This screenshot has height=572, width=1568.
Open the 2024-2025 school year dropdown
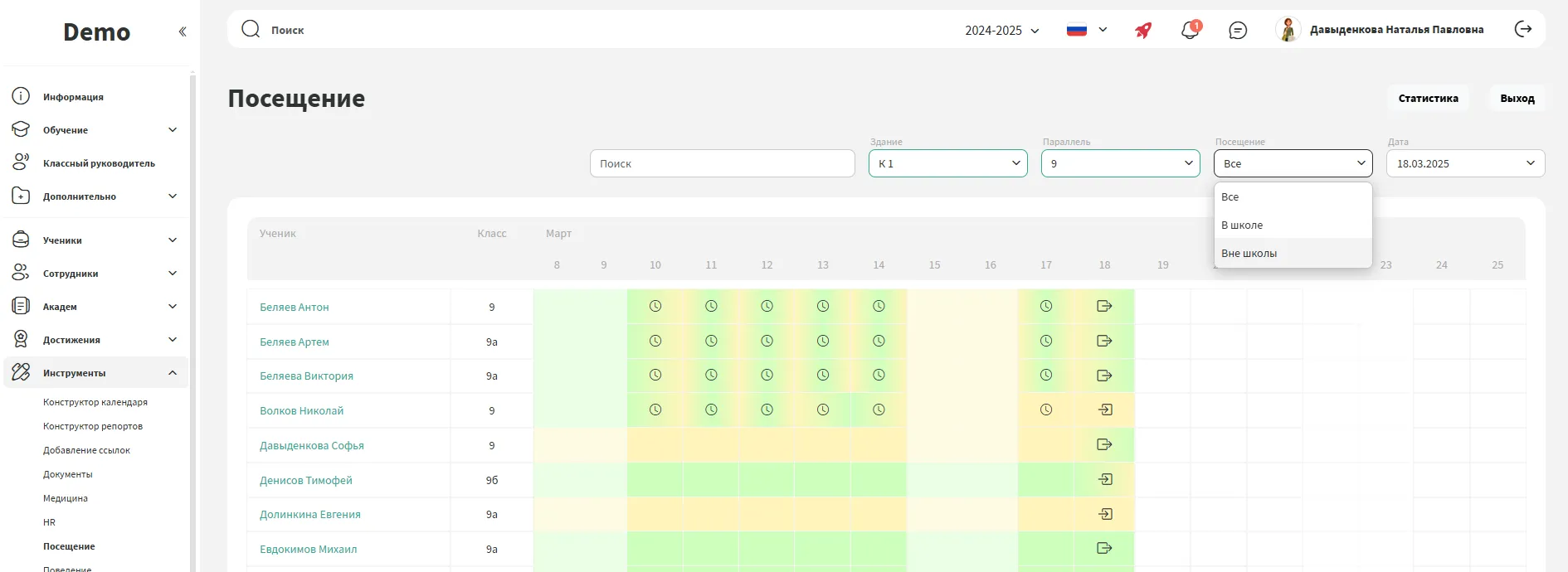pyautogui.click(x=1001, y=31)
